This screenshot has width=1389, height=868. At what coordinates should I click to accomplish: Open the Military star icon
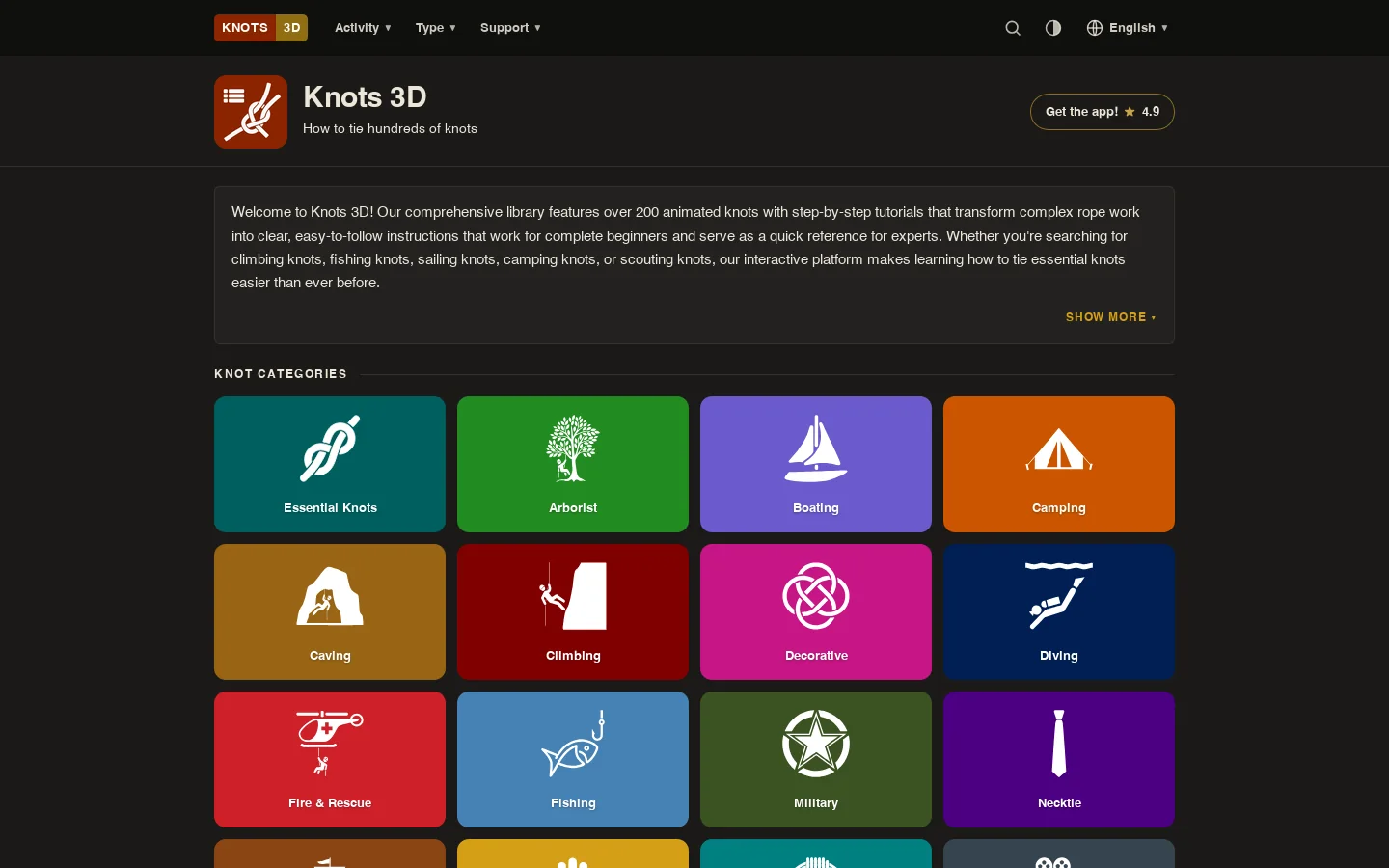click(x=816, y=744)
